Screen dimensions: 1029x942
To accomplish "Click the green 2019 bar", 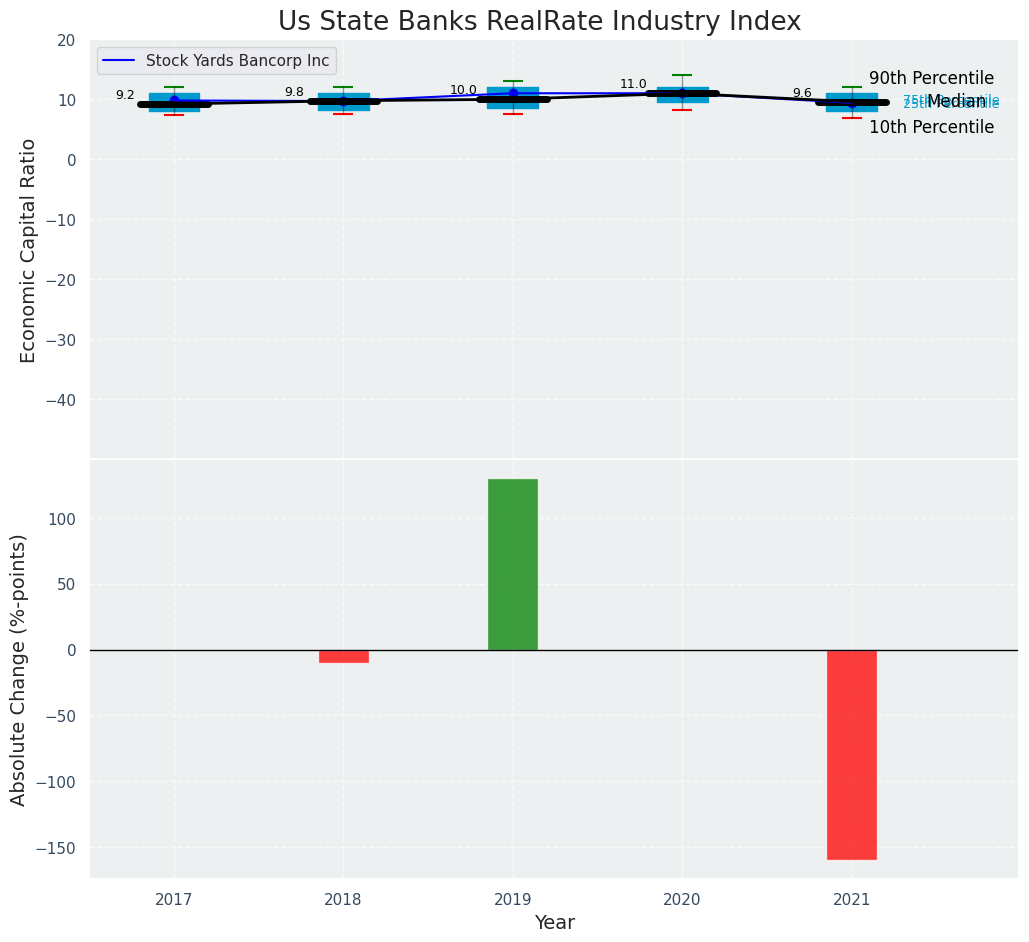I will tap(513, 564).
